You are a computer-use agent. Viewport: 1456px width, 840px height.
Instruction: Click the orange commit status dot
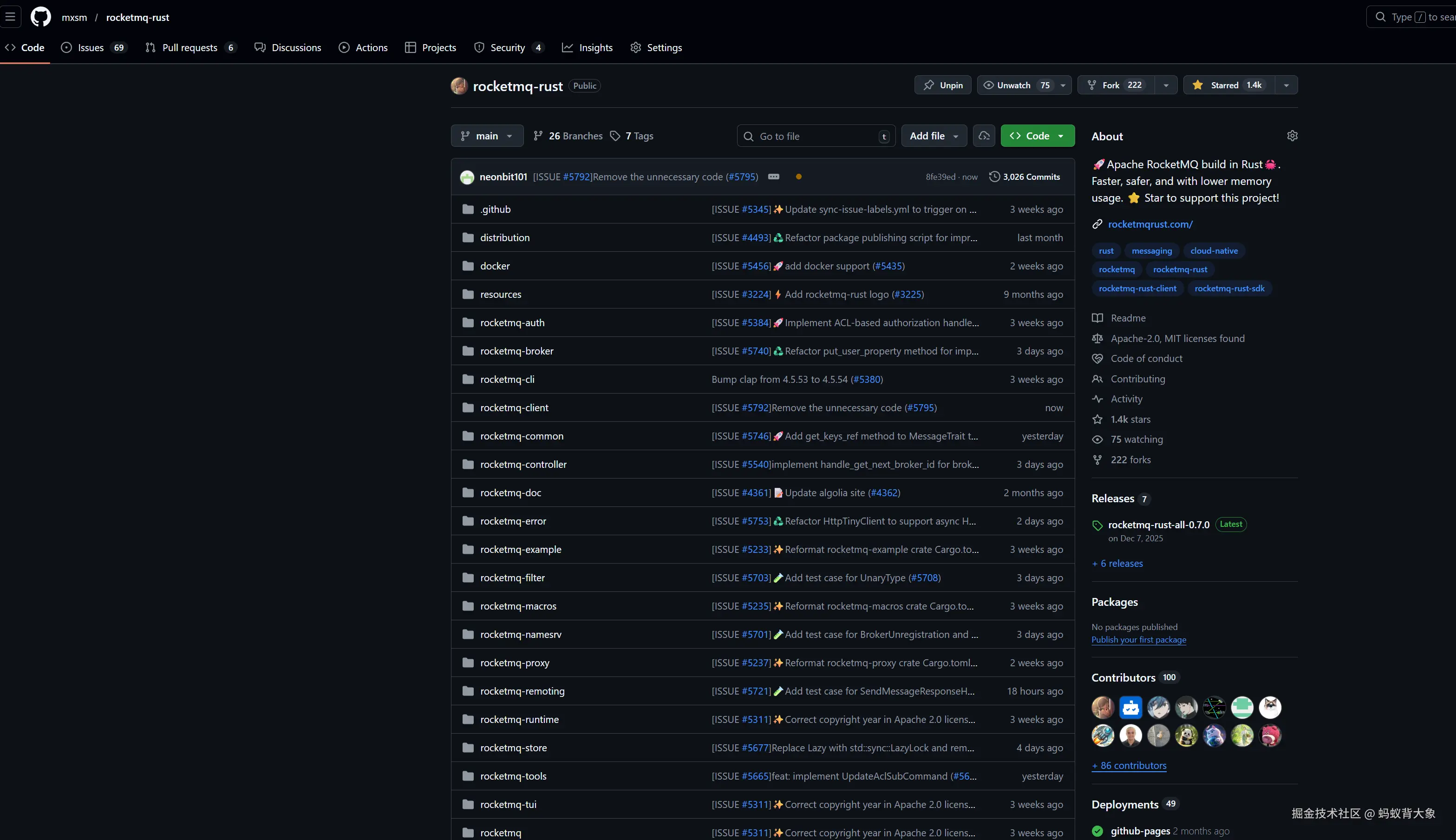point(799,177)
